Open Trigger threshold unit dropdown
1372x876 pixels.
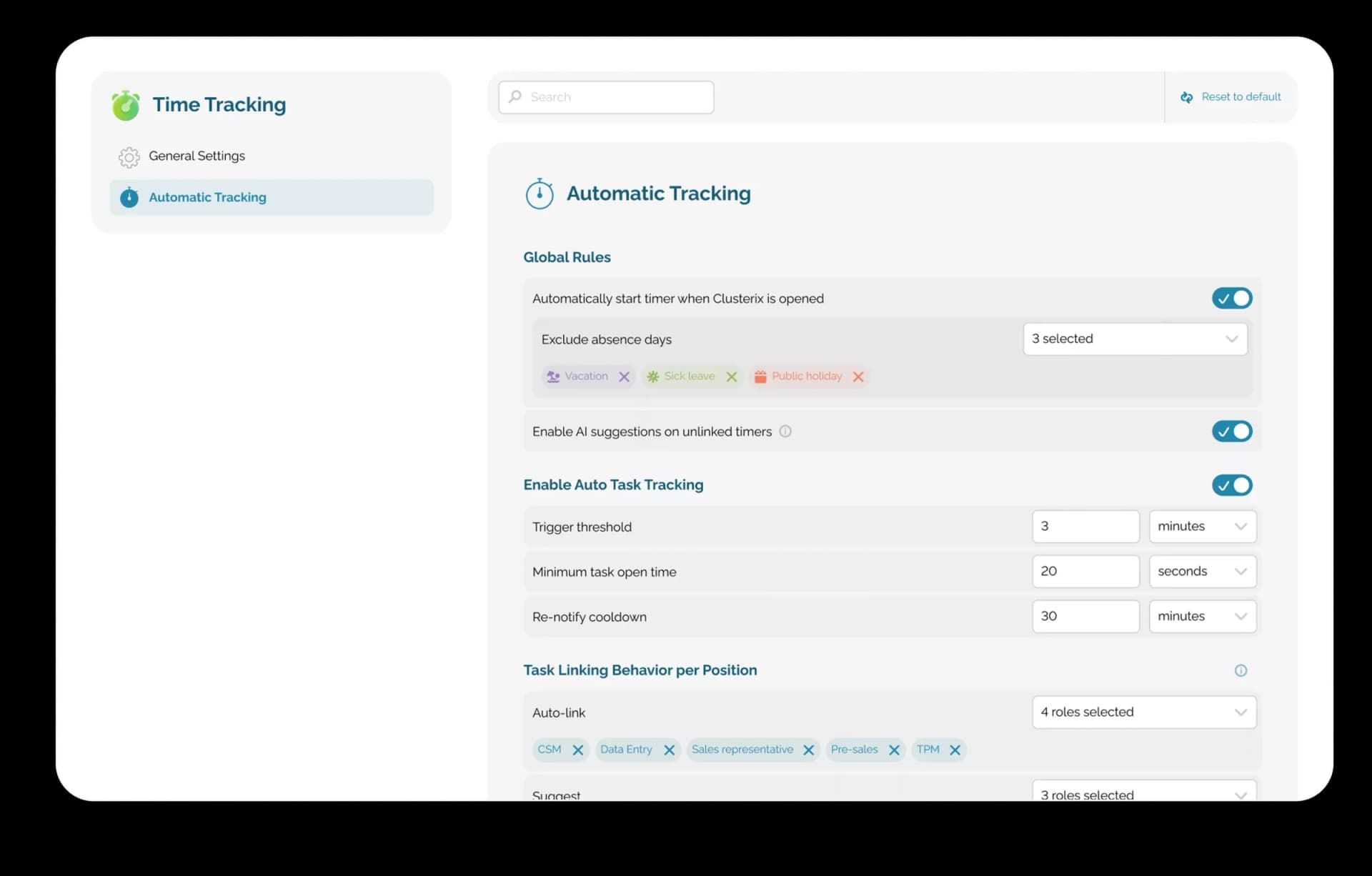pyautogui.click(x=1203, y=527)
